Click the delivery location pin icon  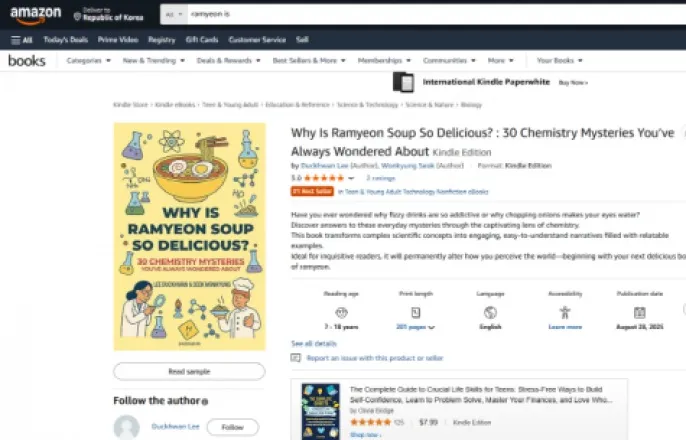[x=77, y=17]
